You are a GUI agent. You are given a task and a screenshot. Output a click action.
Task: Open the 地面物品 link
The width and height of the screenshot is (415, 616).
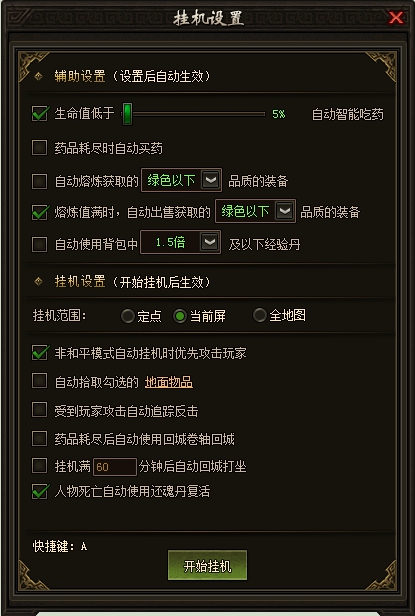[169, 382]
